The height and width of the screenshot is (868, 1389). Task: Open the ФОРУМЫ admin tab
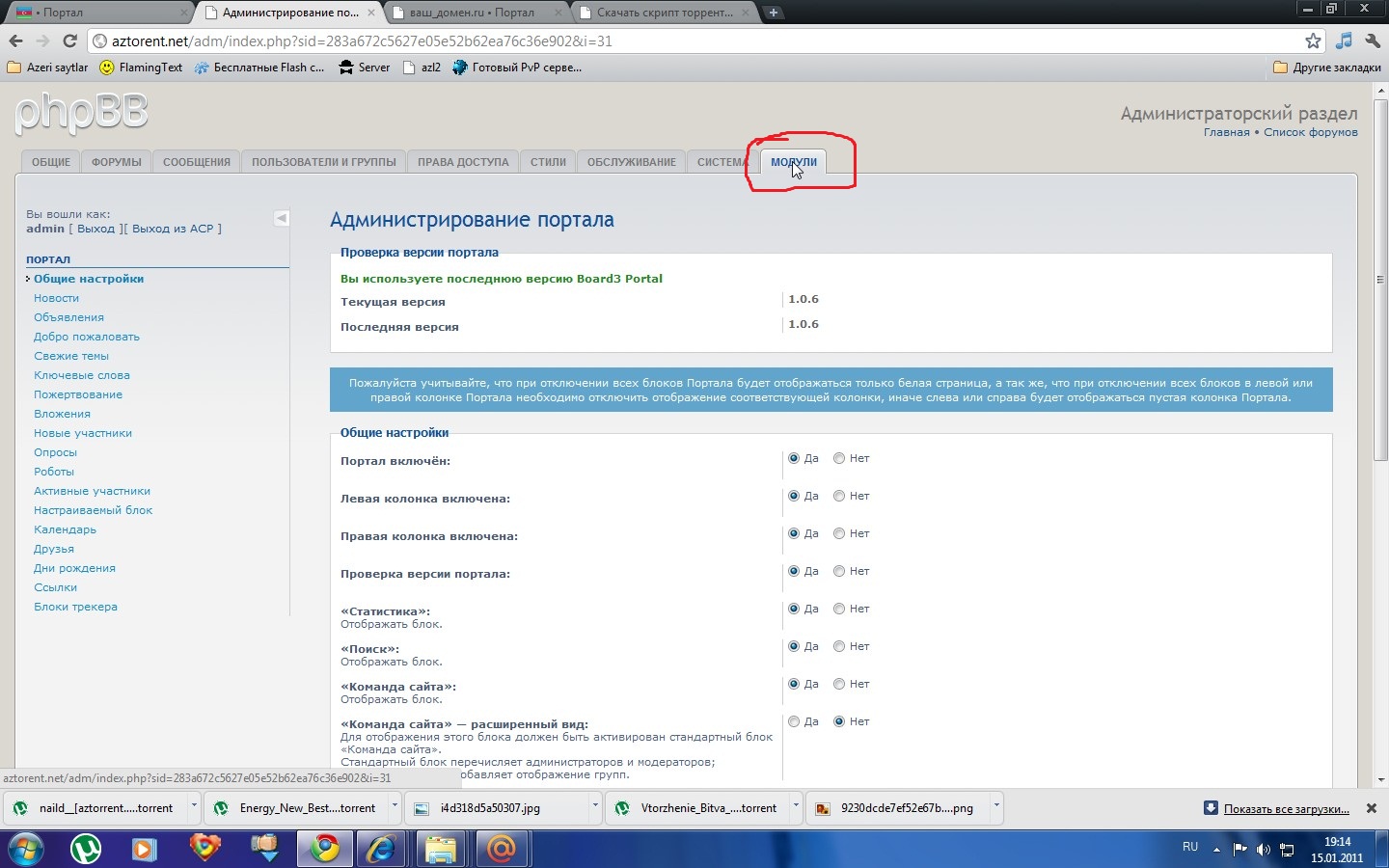click(x=117, y=162)
